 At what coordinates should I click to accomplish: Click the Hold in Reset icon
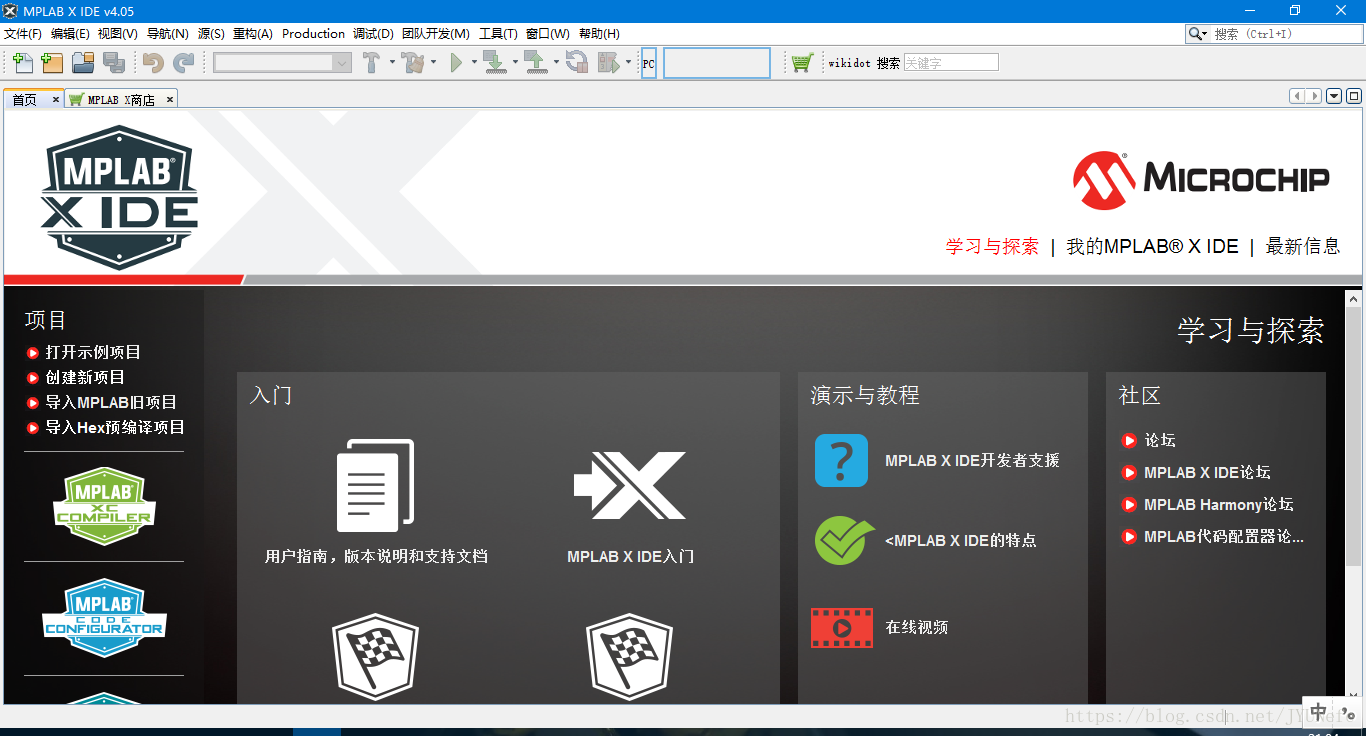(577, 63)
